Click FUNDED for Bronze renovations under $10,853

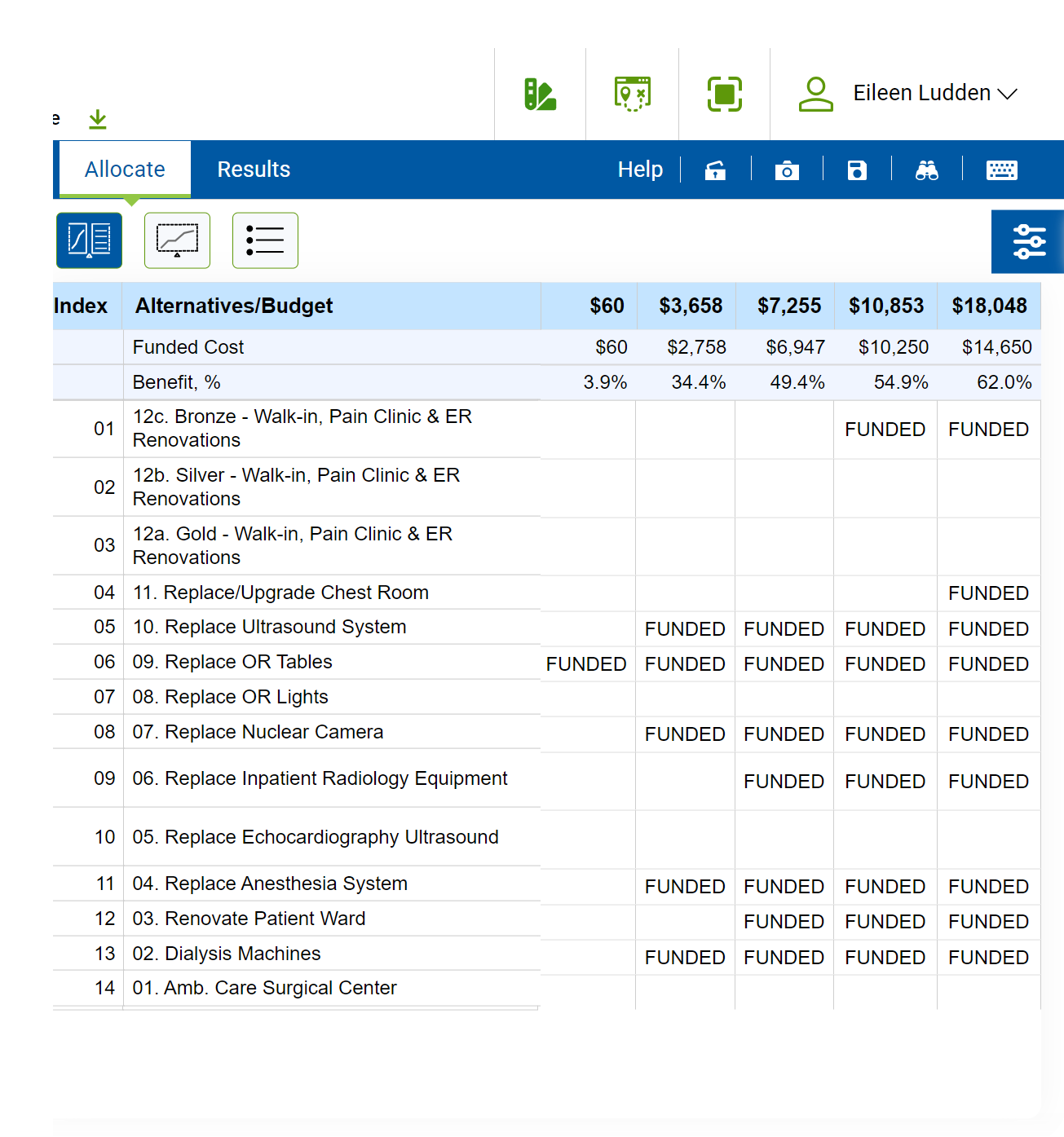[x=885, y=430]
